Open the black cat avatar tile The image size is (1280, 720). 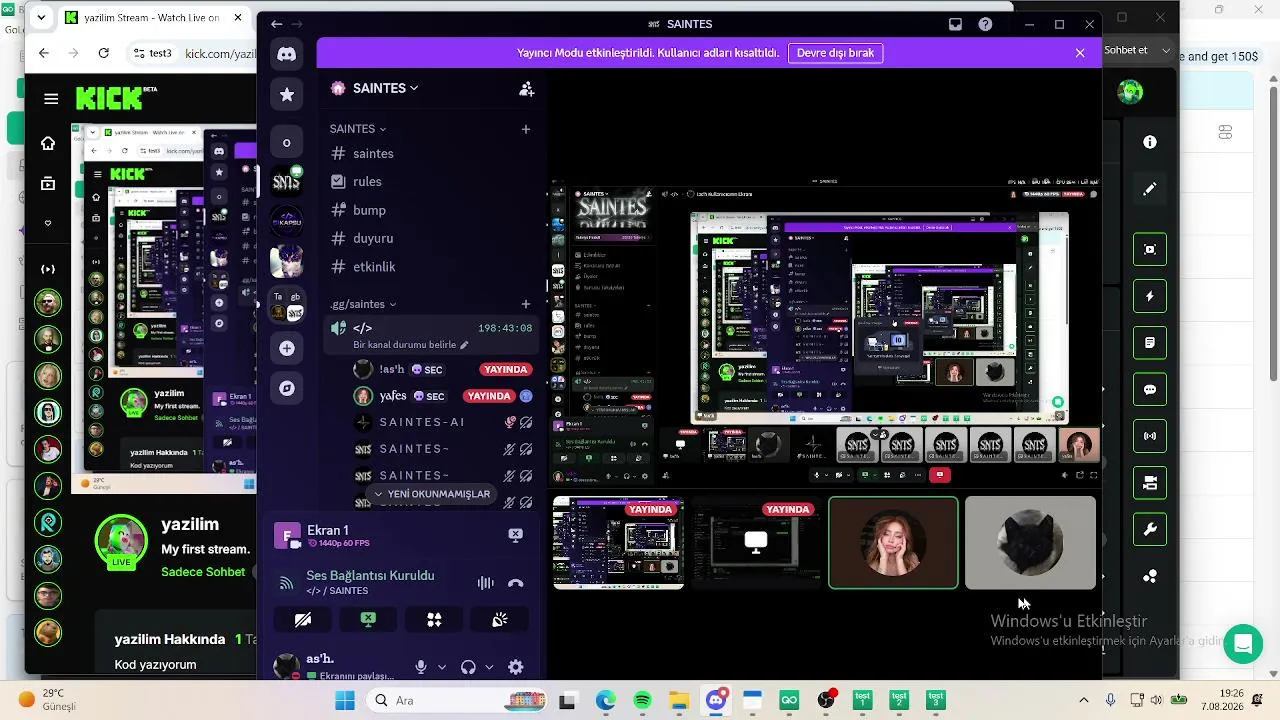coord(1030,543)
